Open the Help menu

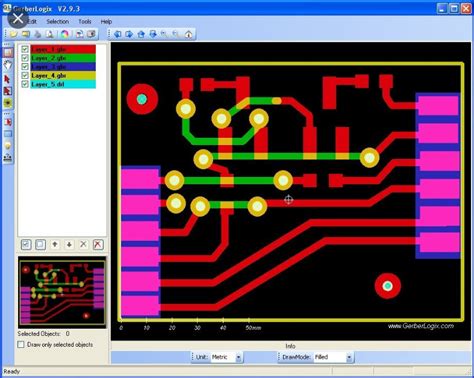point(106,21)
